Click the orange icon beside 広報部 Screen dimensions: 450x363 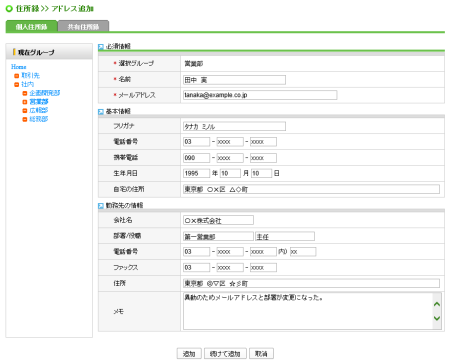pos(25,110)
